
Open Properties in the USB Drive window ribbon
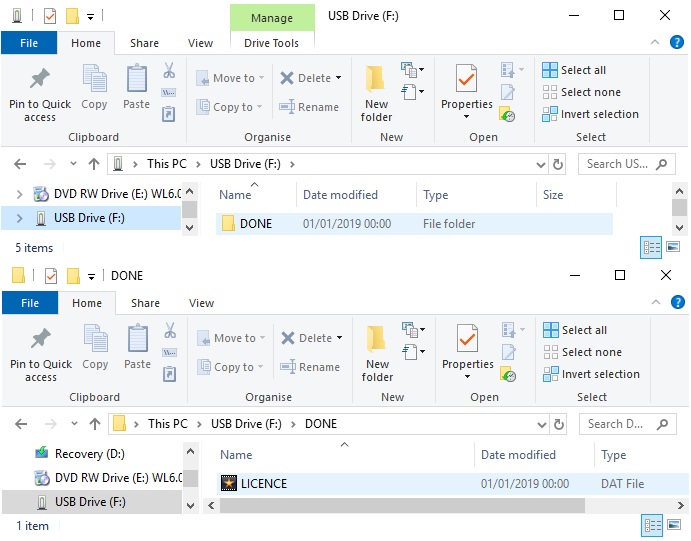[467, 95]
